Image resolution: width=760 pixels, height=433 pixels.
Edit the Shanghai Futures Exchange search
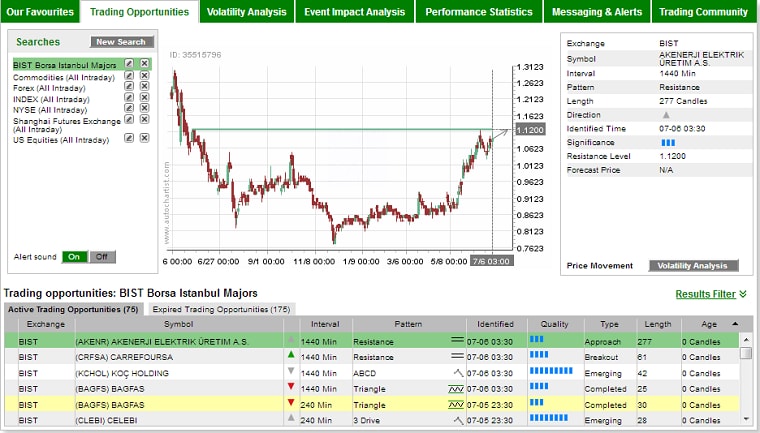pyautogui.click(x=129, y=119)
